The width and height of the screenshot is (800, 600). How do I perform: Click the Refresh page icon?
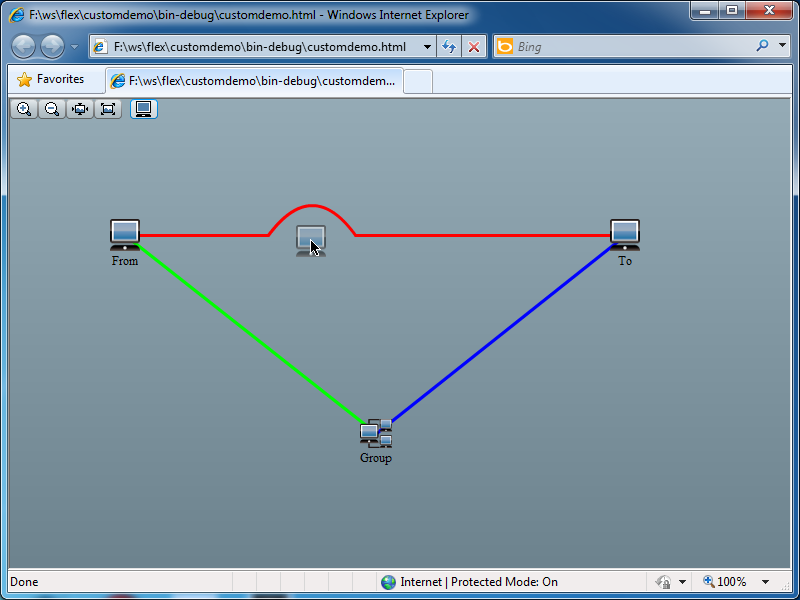(449, 47)
